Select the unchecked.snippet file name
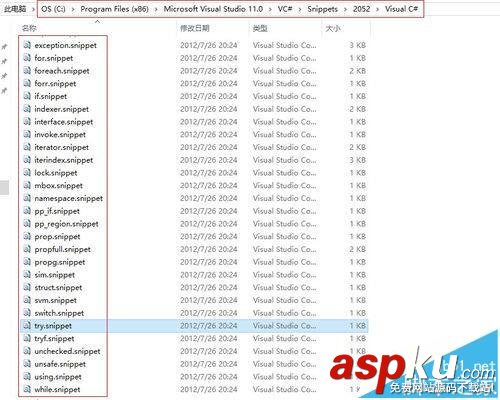The width and height of the screenshot is (500, 400). (x=67, y=351)
